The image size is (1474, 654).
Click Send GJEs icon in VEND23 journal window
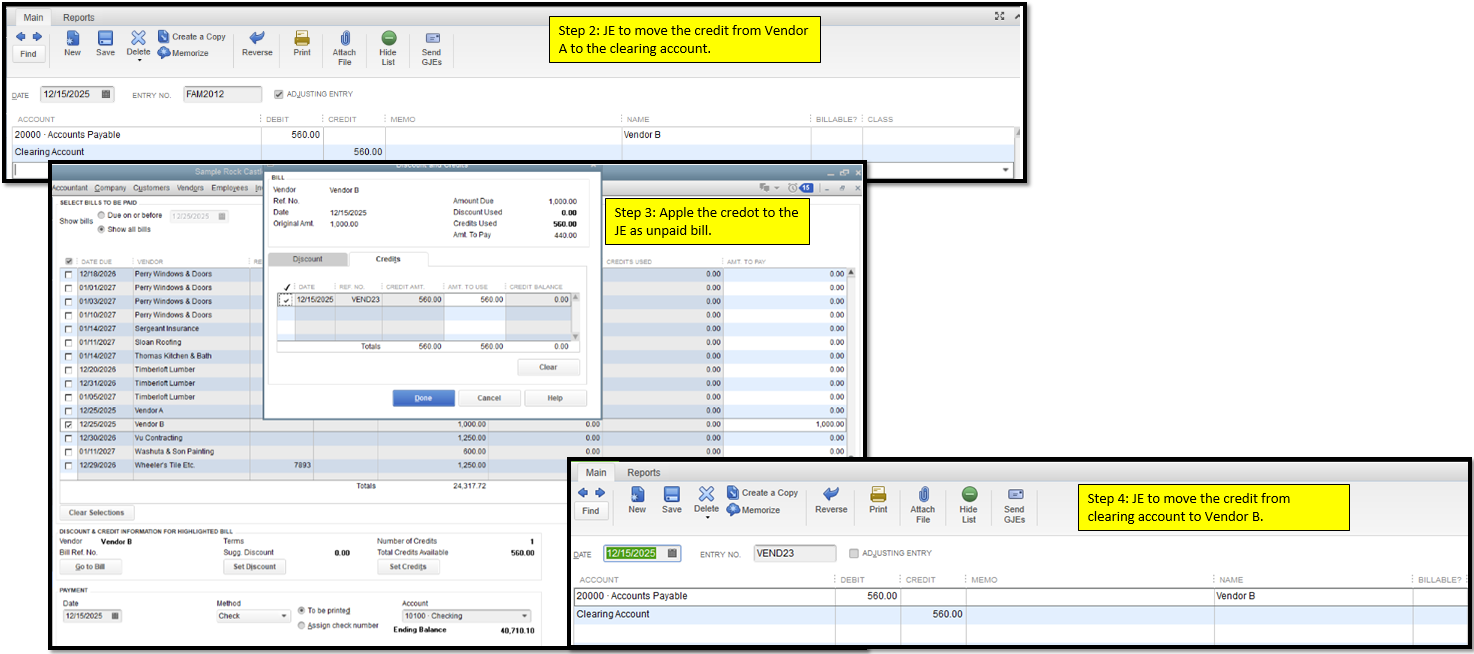[1015, 494]
